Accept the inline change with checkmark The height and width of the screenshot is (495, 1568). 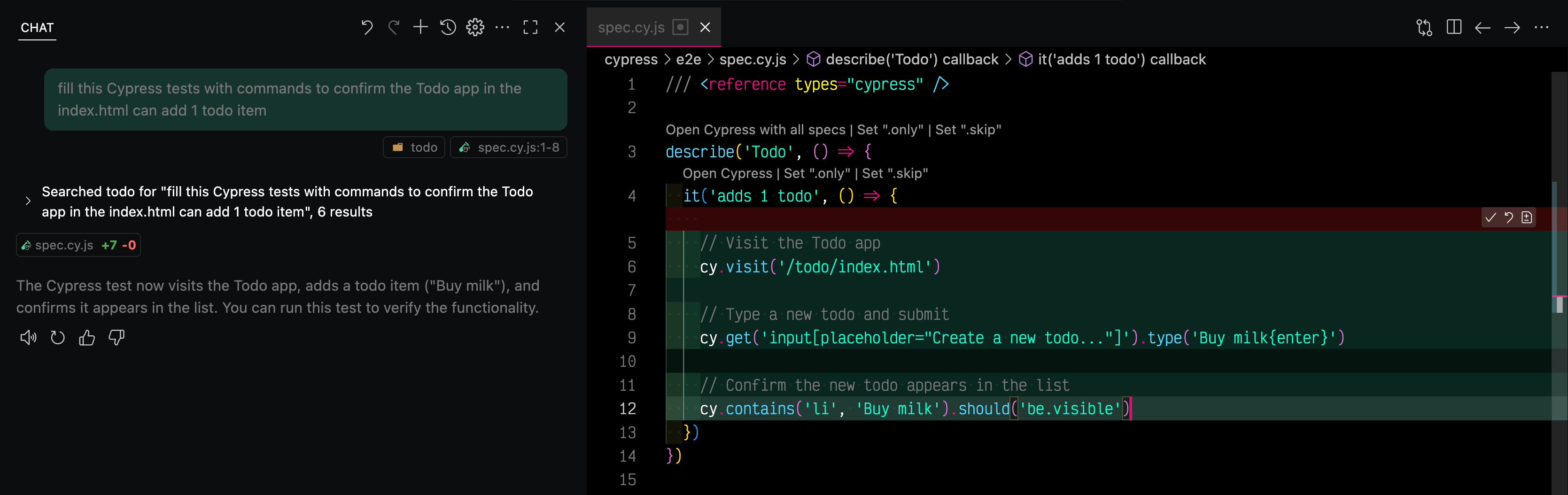(1490, 217)
